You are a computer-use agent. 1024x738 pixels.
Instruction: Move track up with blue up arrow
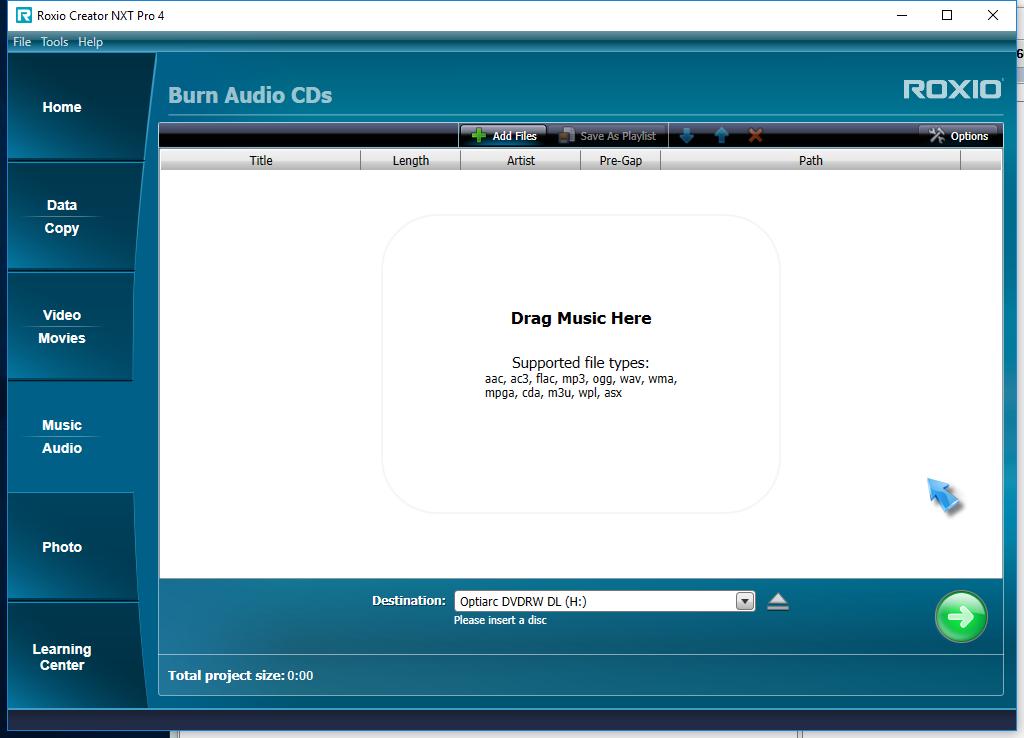point(722,136)
